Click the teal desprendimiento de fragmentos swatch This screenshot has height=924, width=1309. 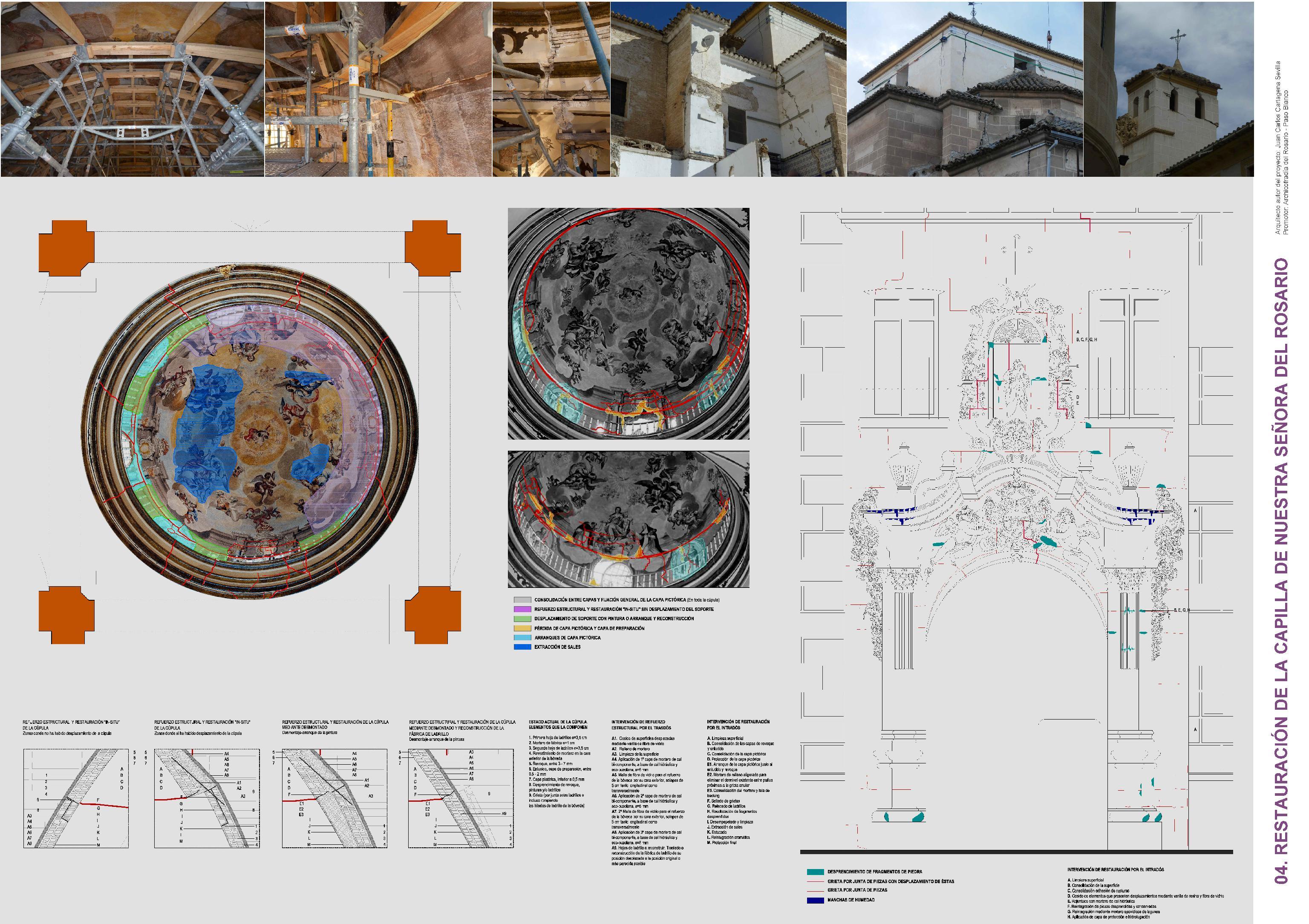click(x=816, y=872)
